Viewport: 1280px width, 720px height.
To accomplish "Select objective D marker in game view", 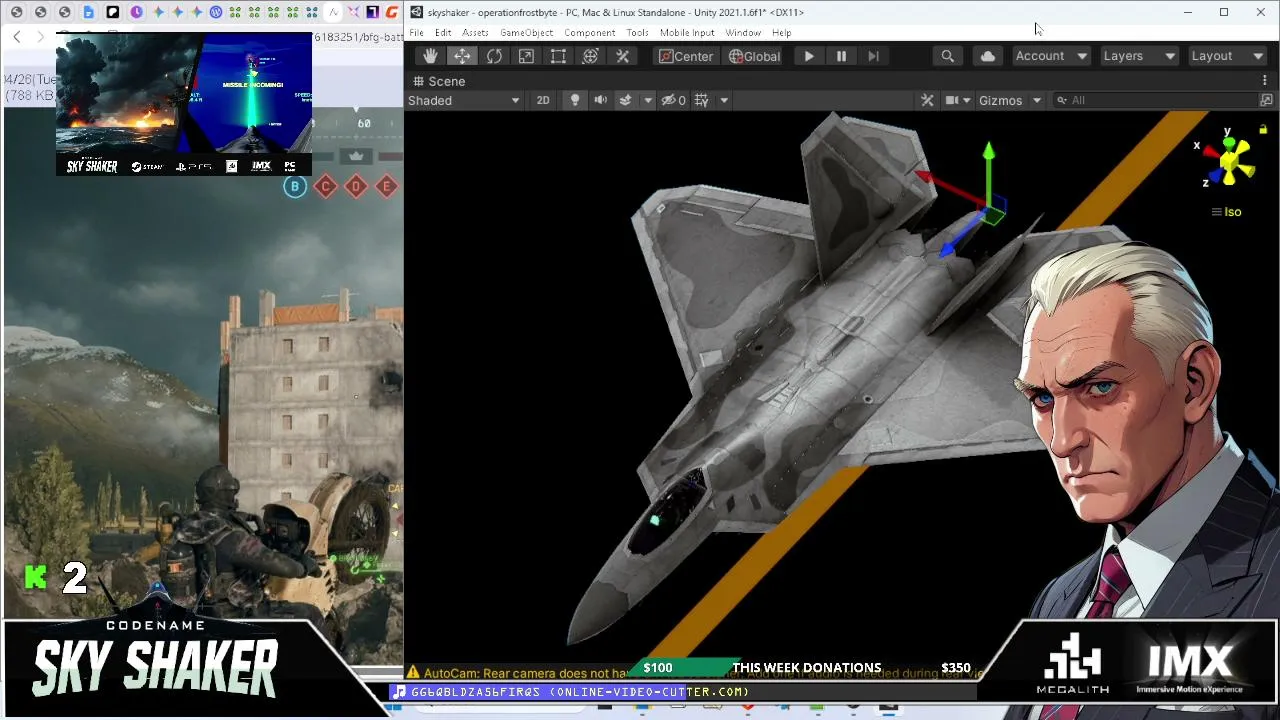I will click(x=356, y=186).
